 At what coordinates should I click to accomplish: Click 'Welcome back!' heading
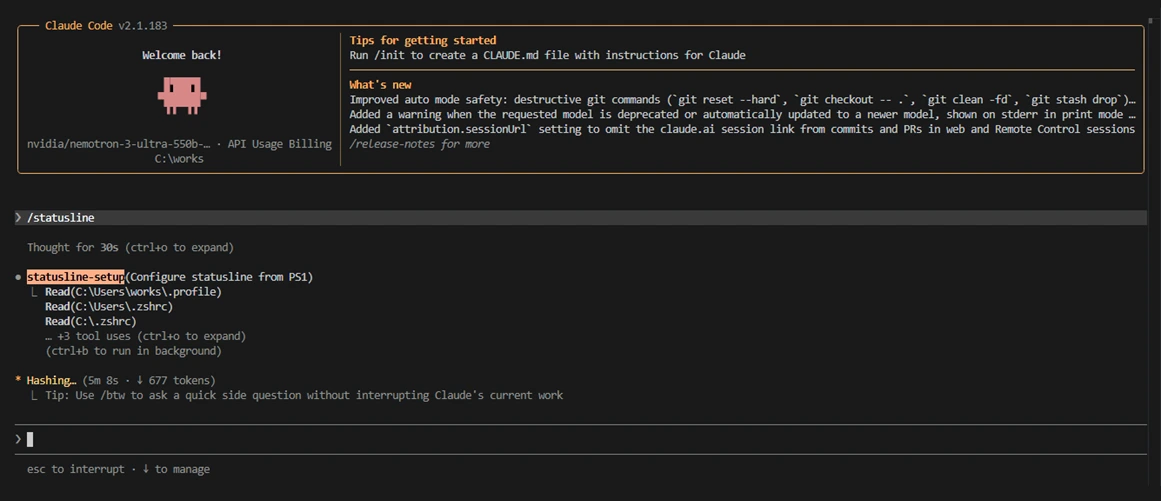point(181,55)
